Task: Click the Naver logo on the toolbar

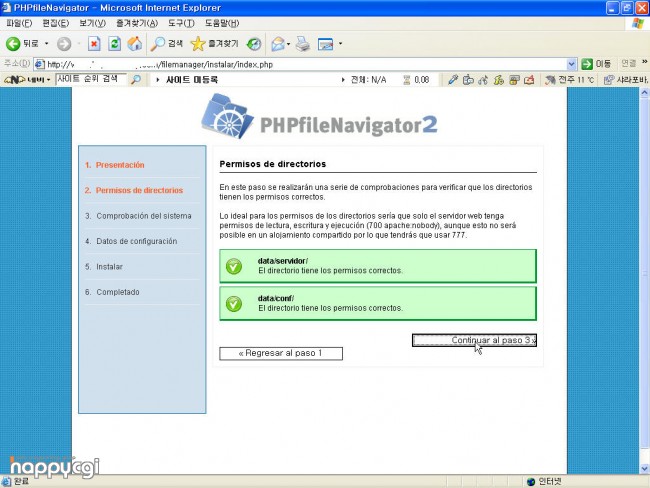Action: click(x=15, y=80)
